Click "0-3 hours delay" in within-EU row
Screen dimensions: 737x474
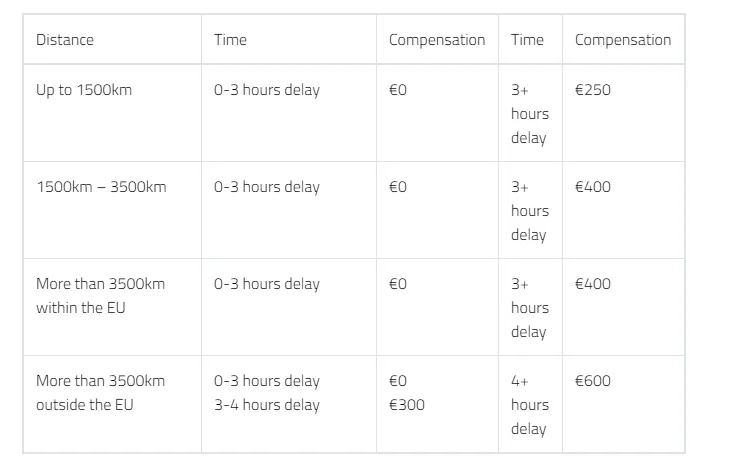coord(267,284)
